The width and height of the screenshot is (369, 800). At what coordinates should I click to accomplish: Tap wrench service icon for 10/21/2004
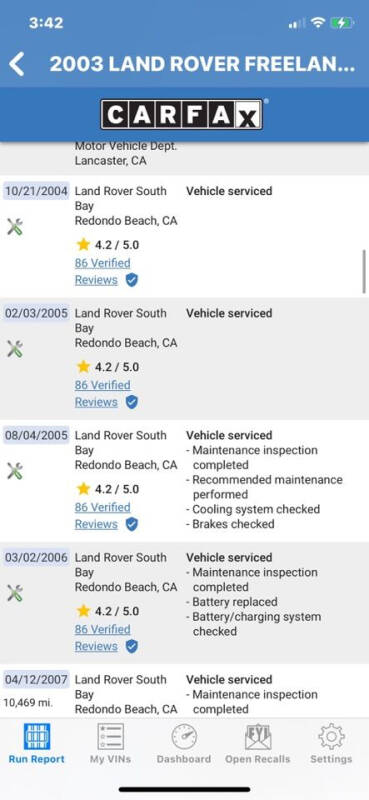15,227
